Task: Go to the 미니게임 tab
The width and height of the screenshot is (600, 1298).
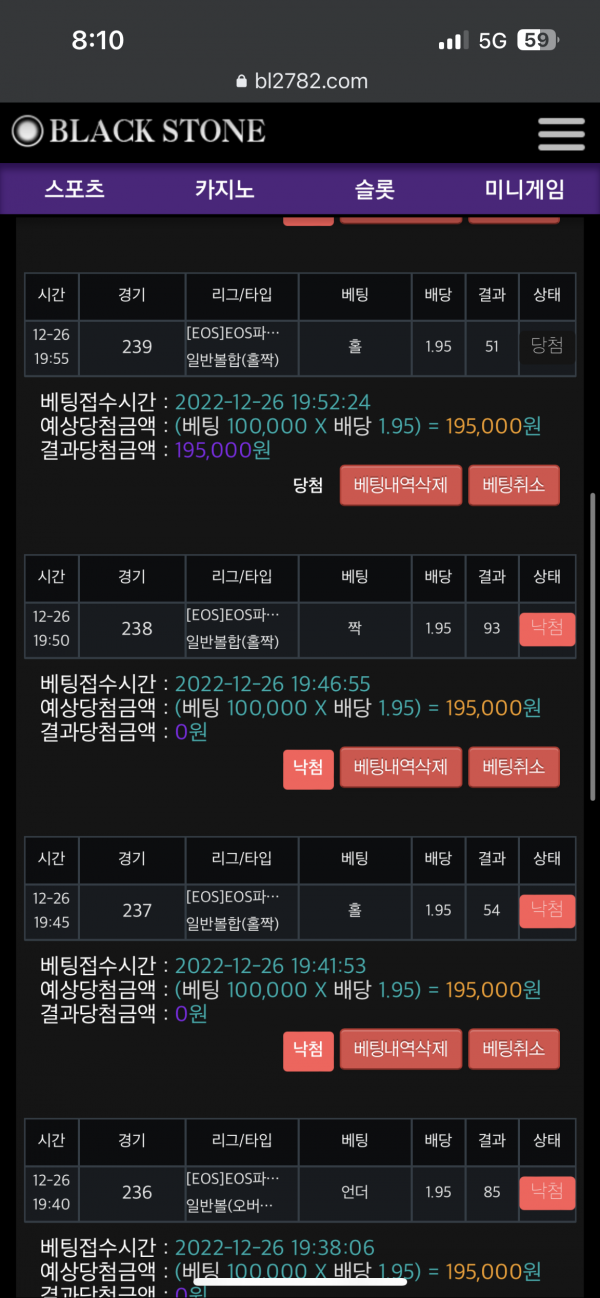Action: [524, 189]
